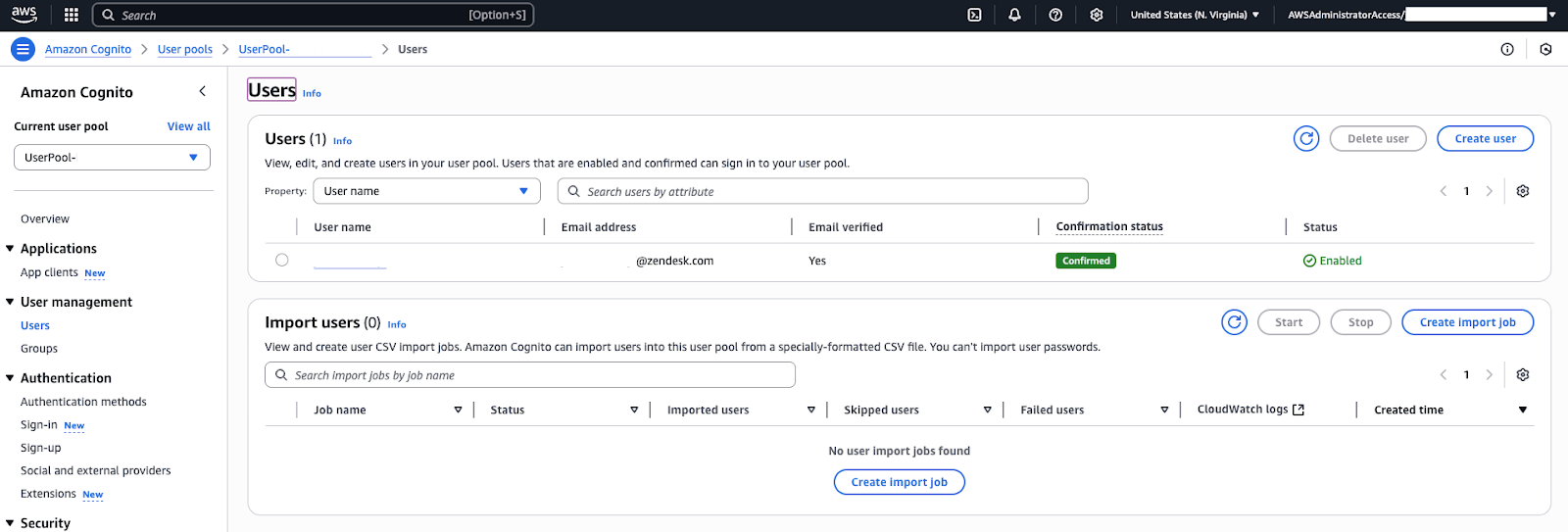Open the notifications bell
This screenshot has height=532, width=1568.
(x=1014, y=15)
